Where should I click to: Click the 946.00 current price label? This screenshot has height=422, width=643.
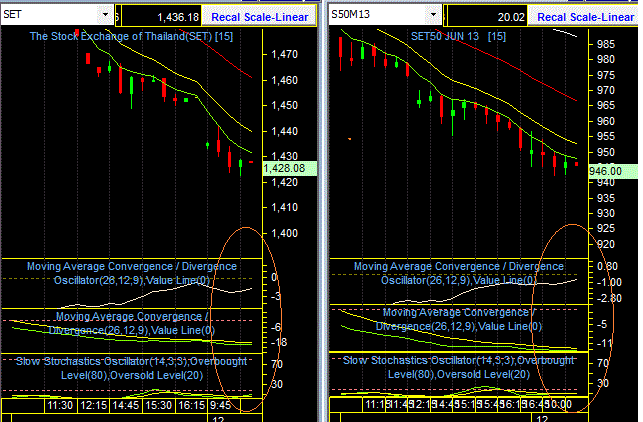pyautogui.click(x=613, y=171)
